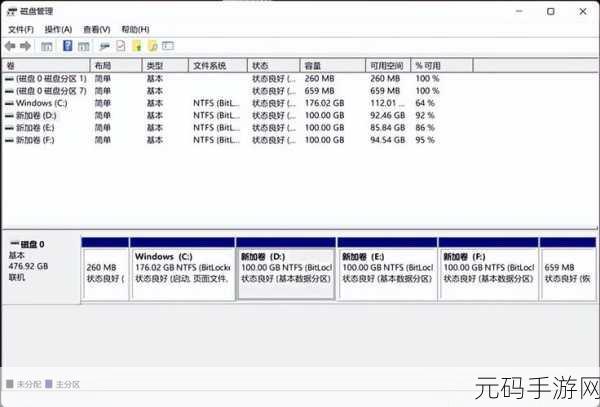600x407 pixels.
Task: Click drive icon of 新加卷 (E:) row
Action: 9,128
